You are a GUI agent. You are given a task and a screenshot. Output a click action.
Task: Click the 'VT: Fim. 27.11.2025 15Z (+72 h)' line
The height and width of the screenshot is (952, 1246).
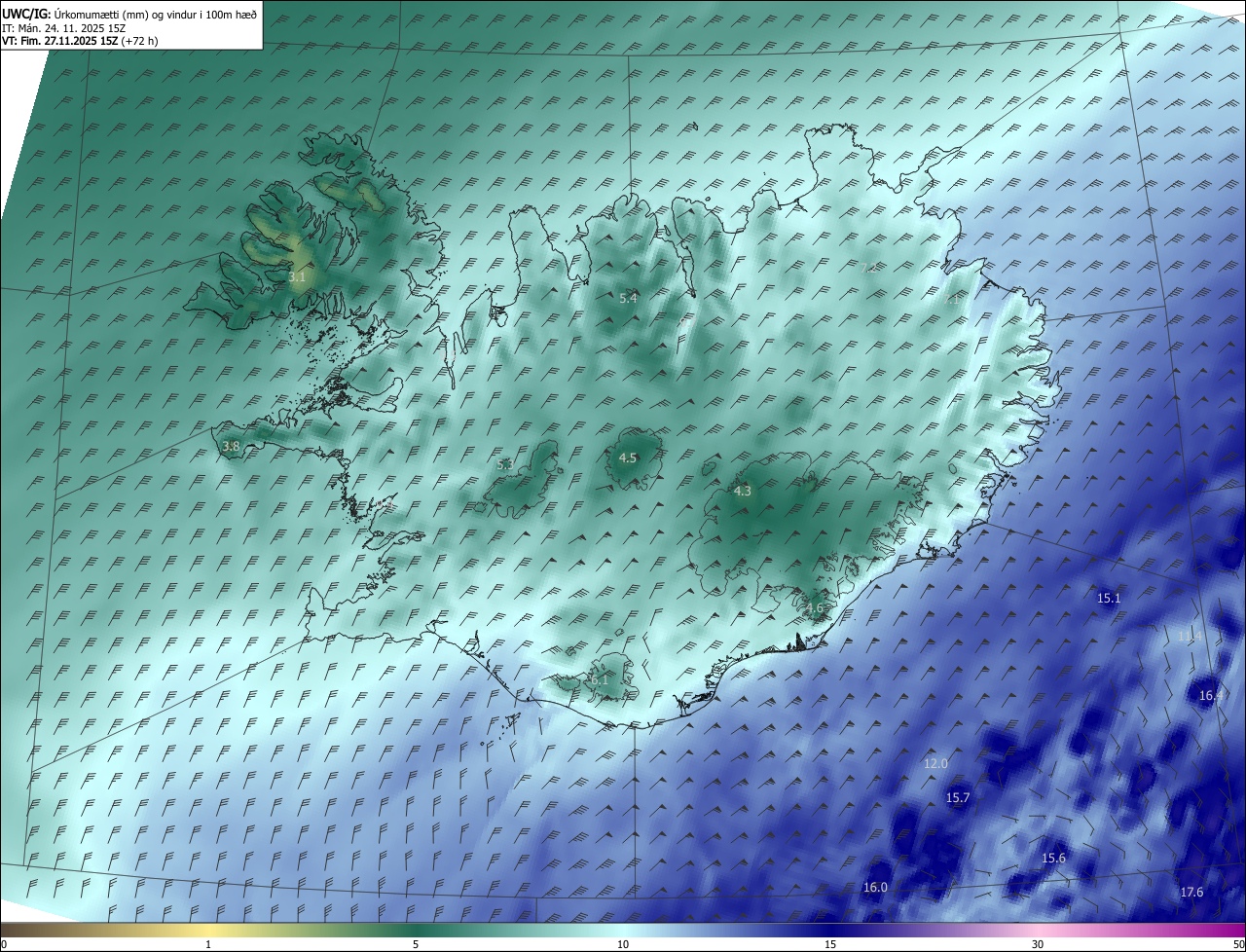click(x=81, y=41)
